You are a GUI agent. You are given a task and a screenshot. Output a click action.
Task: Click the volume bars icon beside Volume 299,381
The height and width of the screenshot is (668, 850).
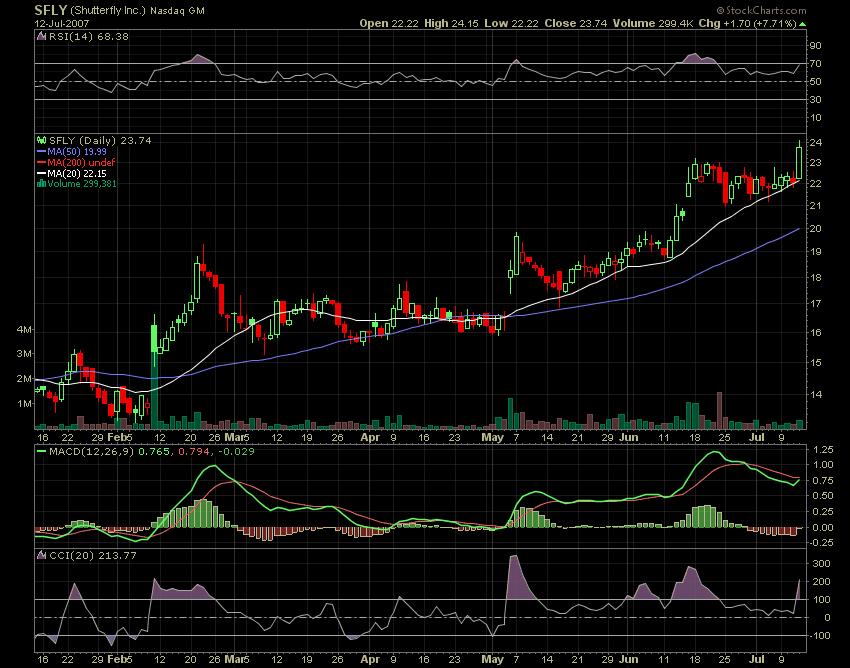coord(42,184)
